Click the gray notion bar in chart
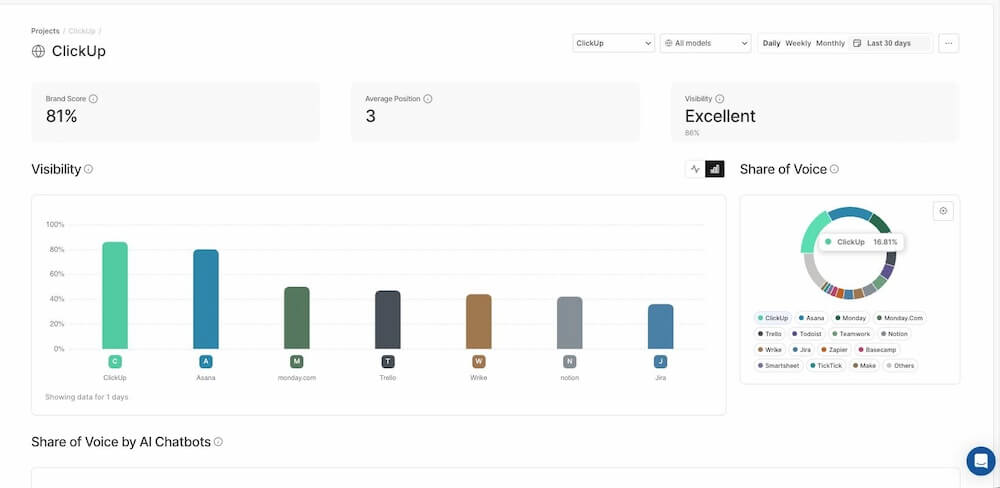The image size is (1000, 488). tap(570, 323)
